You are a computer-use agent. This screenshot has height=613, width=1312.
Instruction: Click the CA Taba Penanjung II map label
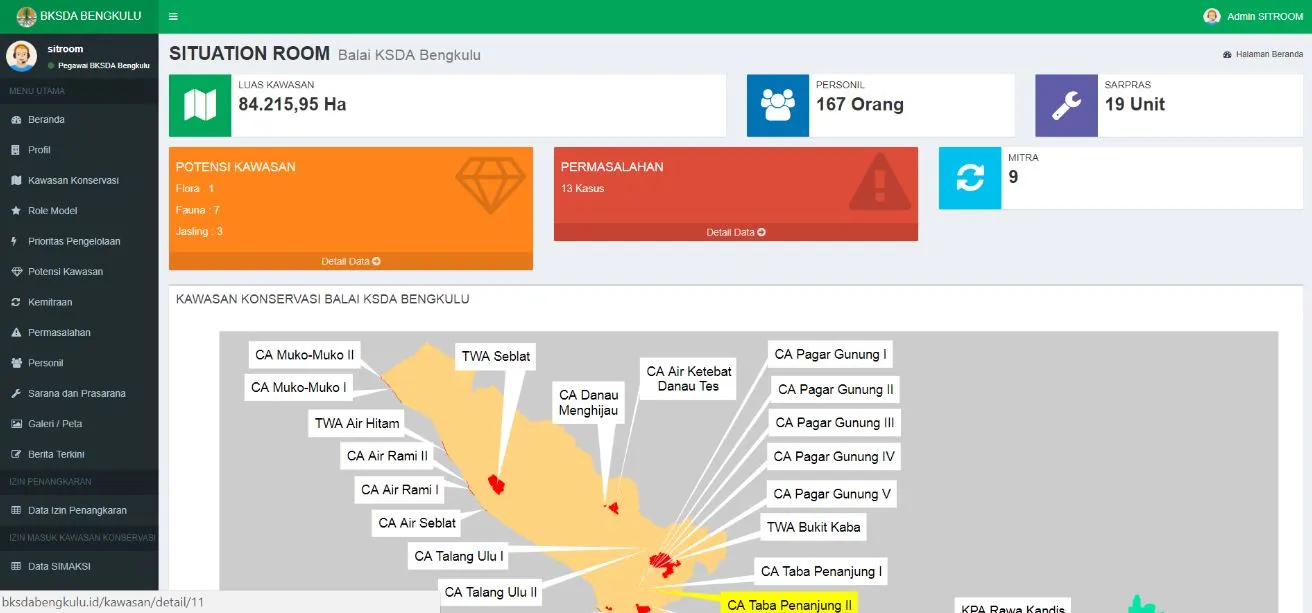pos(789,604)
